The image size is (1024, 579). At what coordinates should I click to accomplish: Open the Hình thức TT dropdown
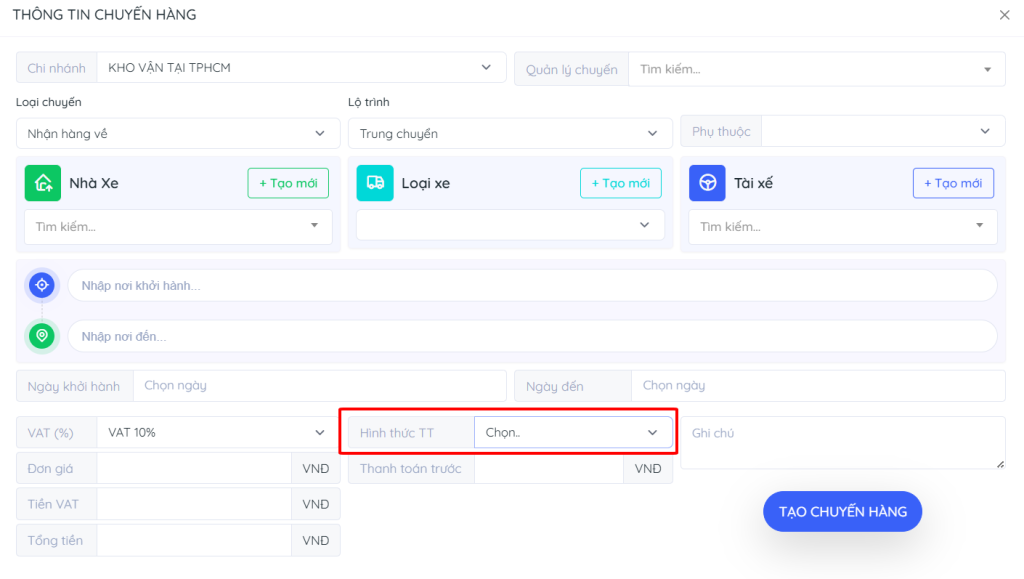[x=572, y=433]
